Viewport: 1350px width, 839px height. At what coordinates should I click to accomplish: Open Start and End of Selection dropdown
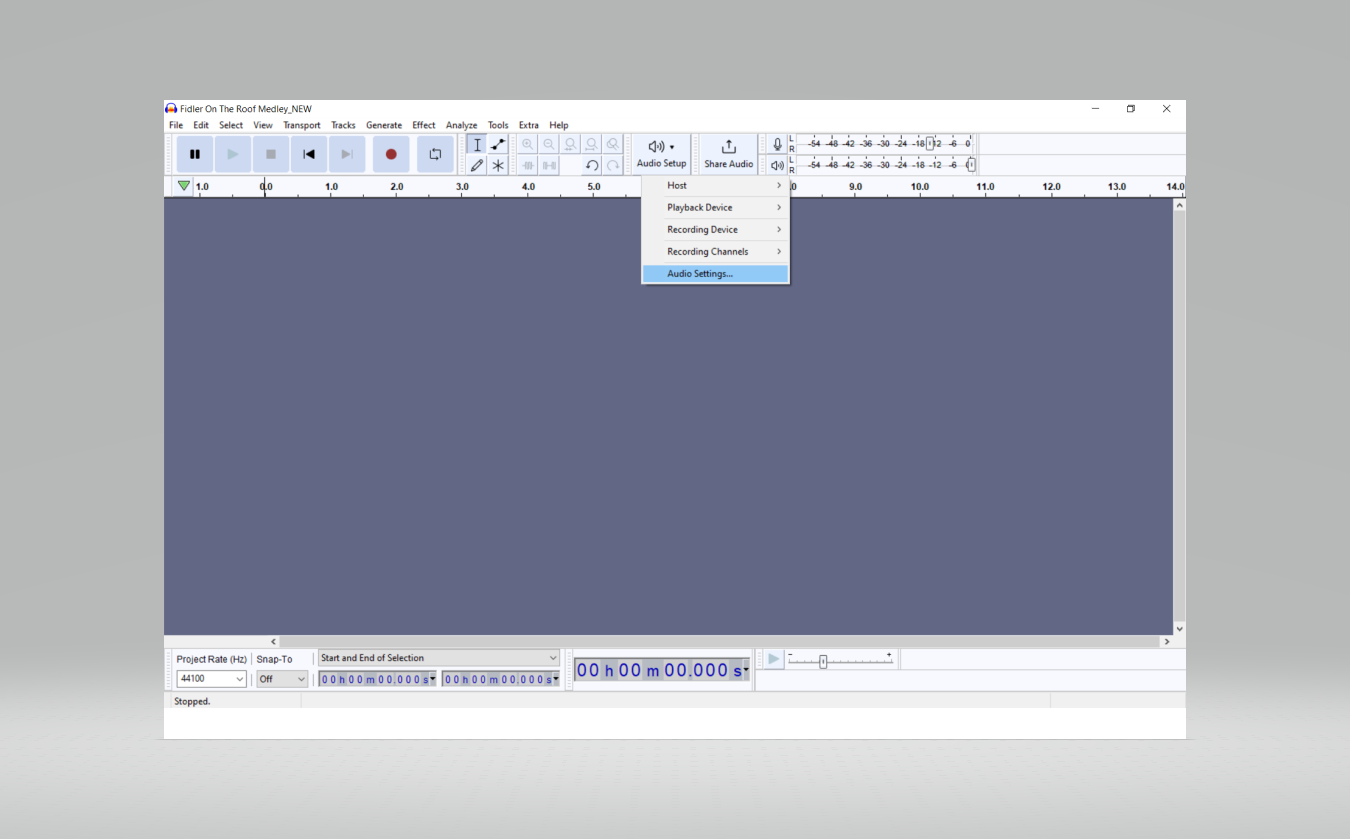[x=439, y=658]
